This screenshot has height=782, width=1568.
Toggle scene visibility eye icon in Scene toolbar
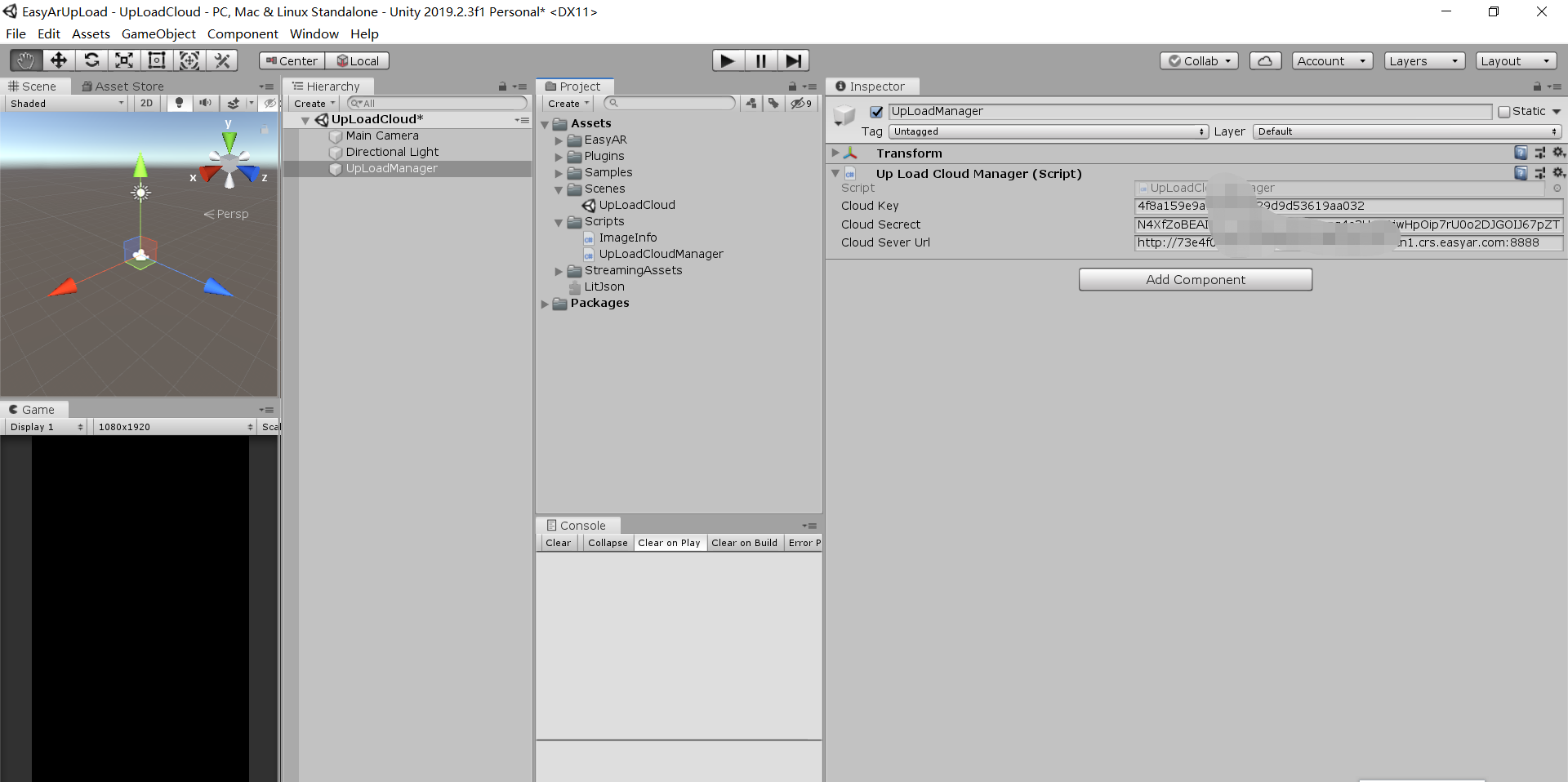pos(269,104)
